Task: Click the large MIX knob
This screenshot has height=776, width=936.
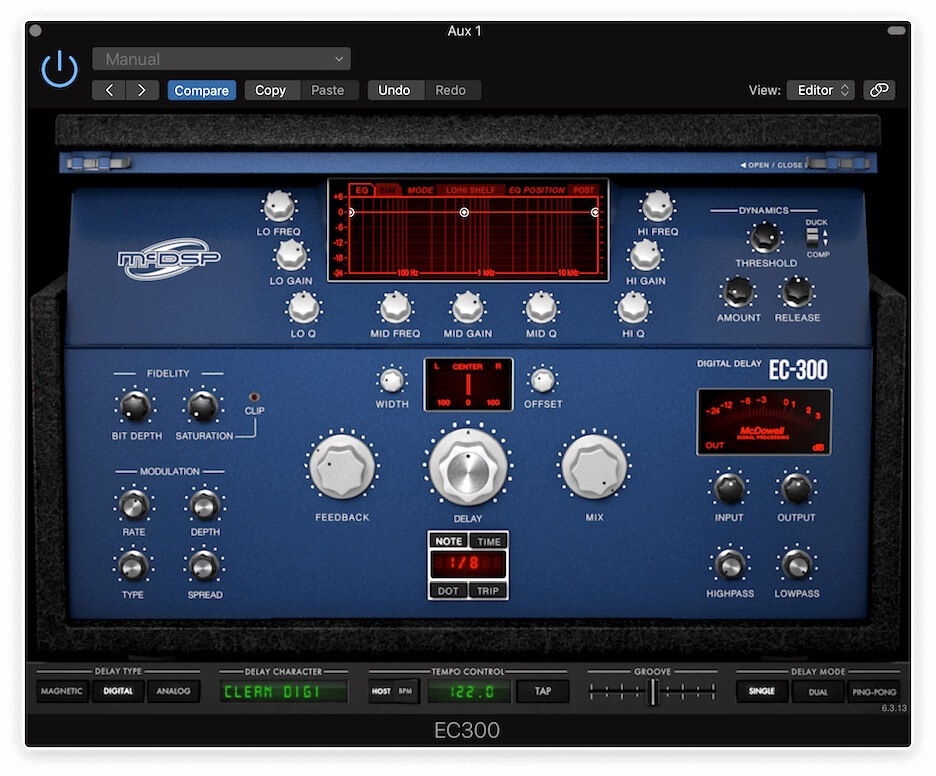Action: (x=595, y=466)
